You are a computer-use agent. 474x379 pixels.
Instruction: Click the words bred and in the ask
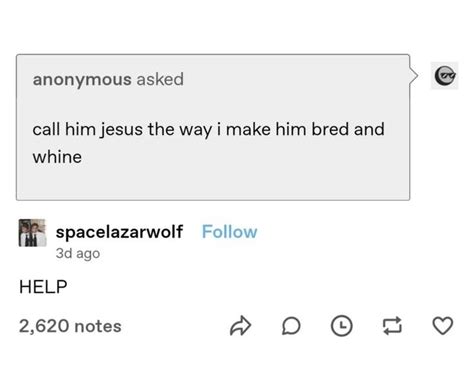pyautogui.click(x=348, y=129)
